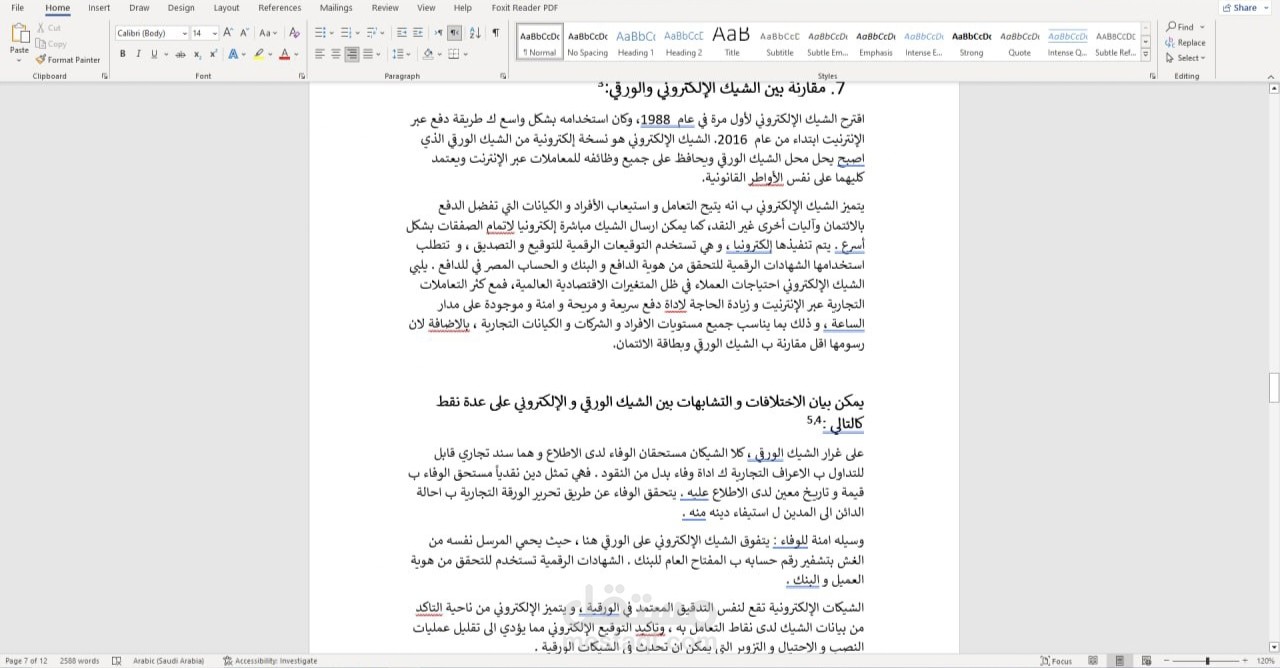Apply the red font color

coord(284,54)
